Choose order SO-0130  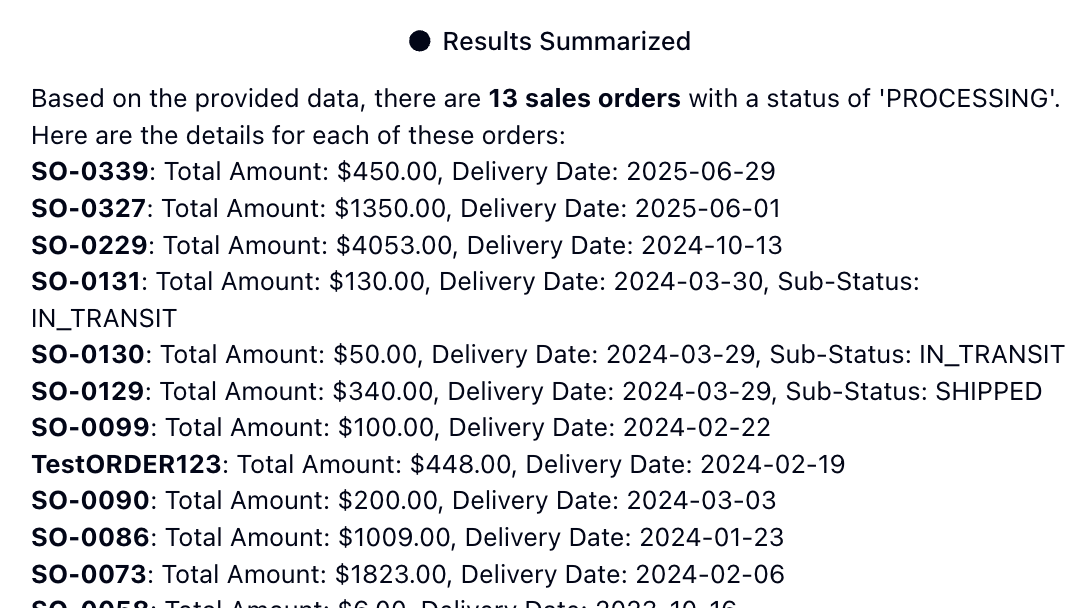[x=88, y=355]
